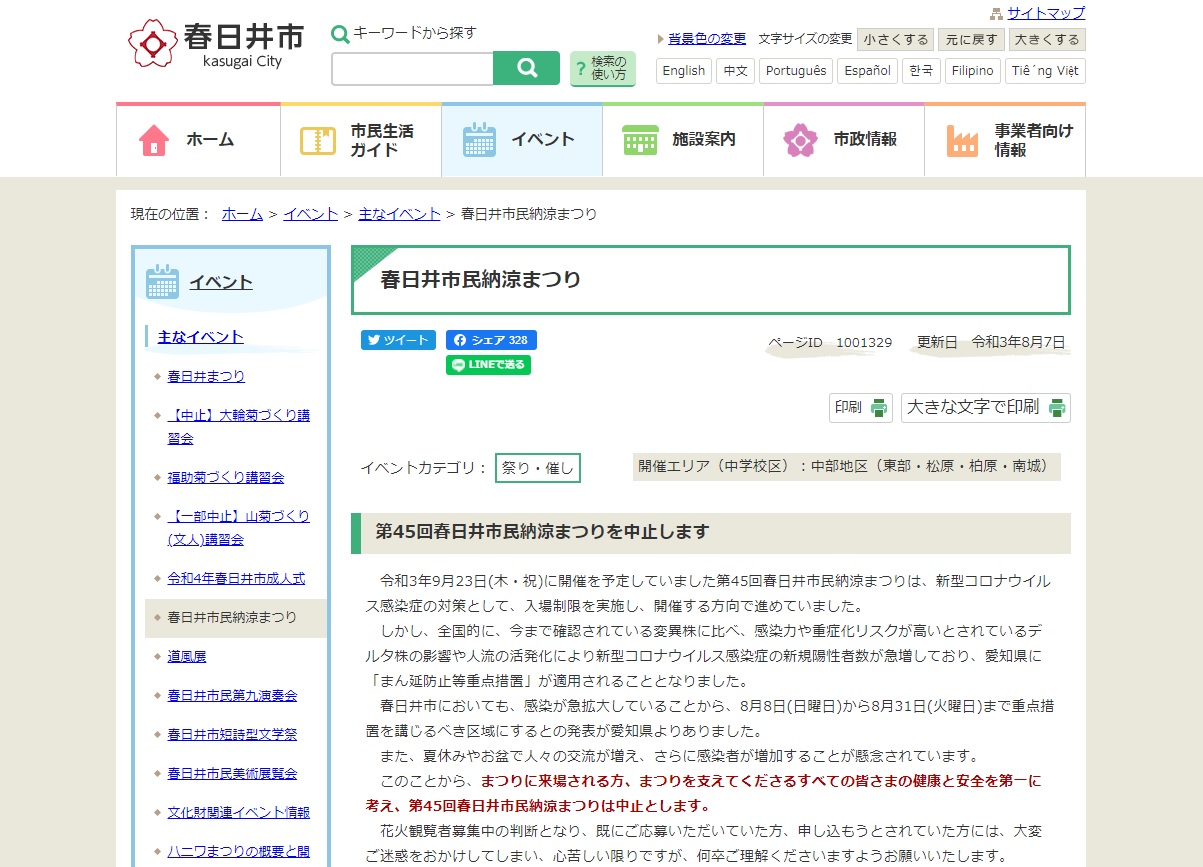This screenshot has height=867, width=1203.
Task: Open 【中止】大輪菊づくり講習会 link
Action: click(x=239, y=427)
